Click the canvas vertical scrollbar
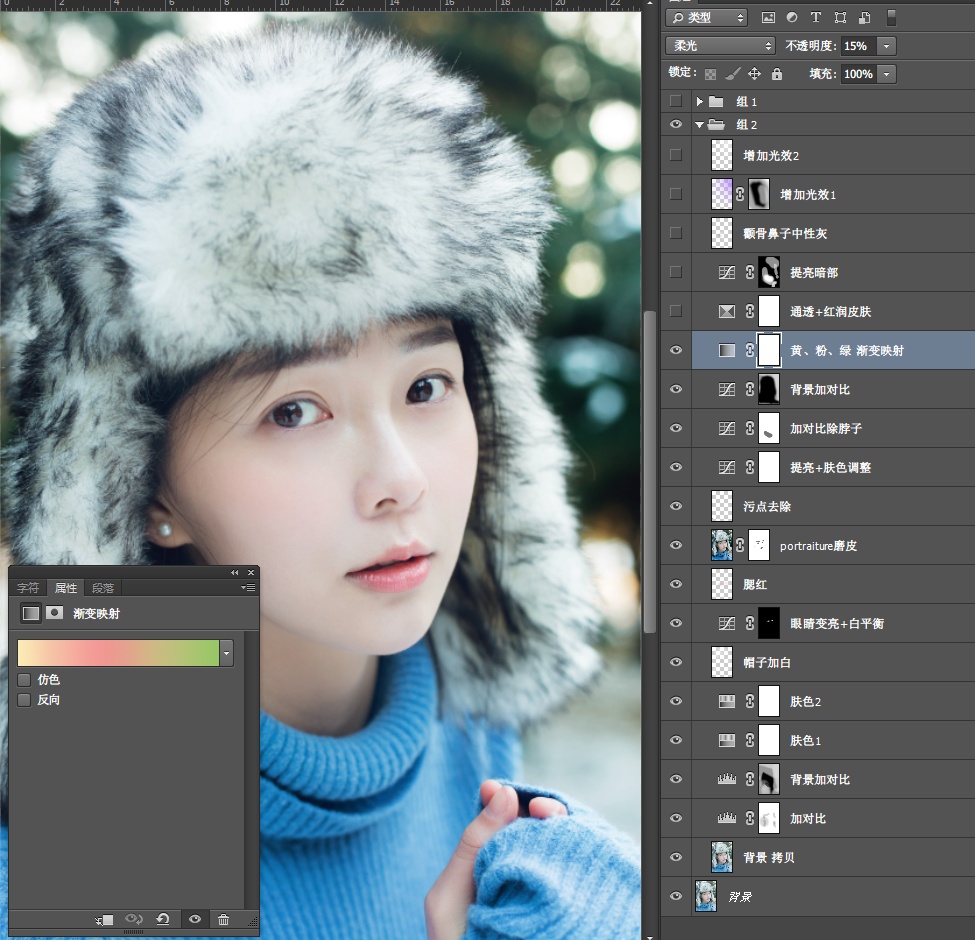The width and height of the screenshot is (975, 940). click(650, 471)
